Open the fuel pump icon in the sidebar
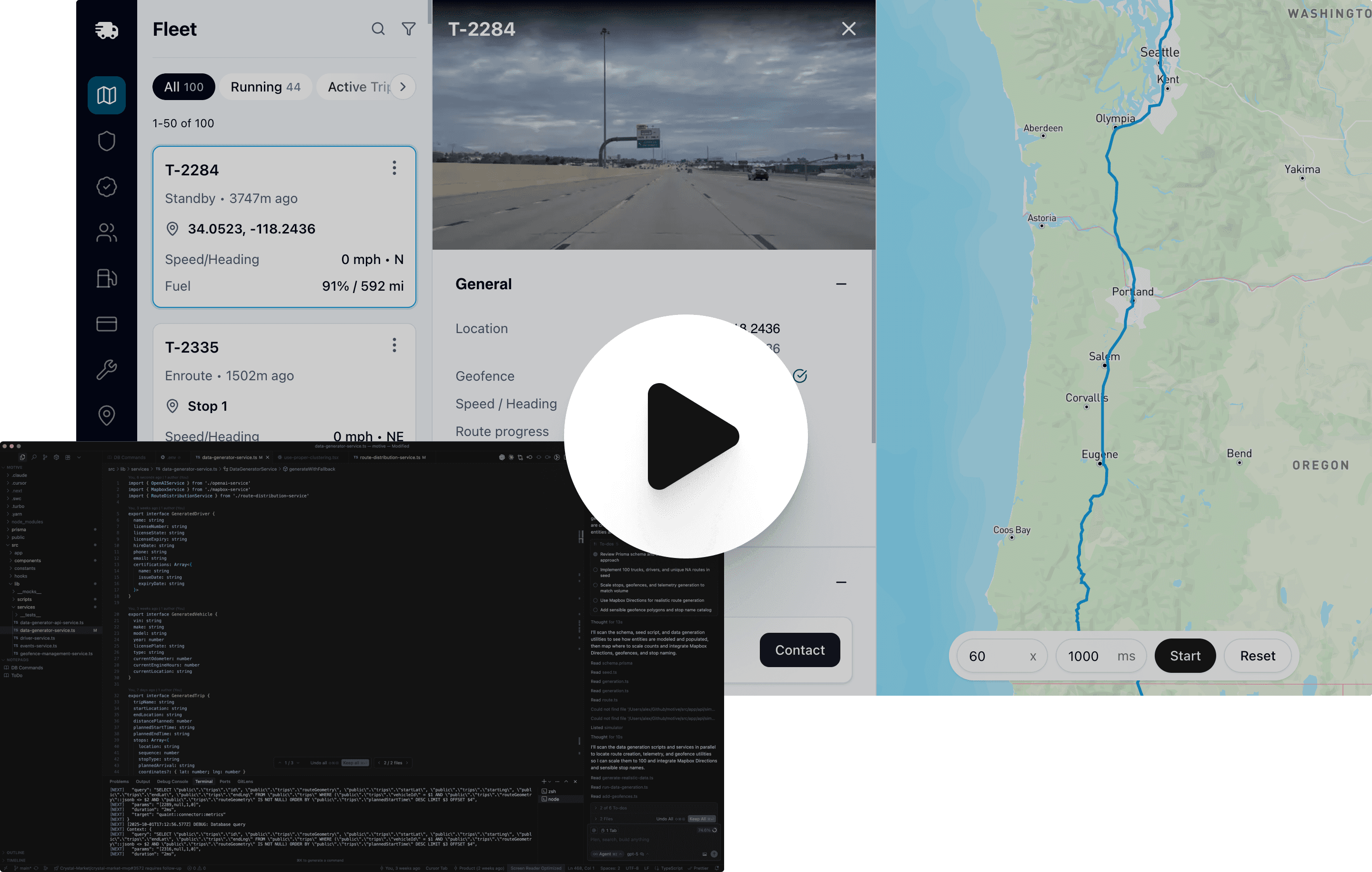 point(107,278)
